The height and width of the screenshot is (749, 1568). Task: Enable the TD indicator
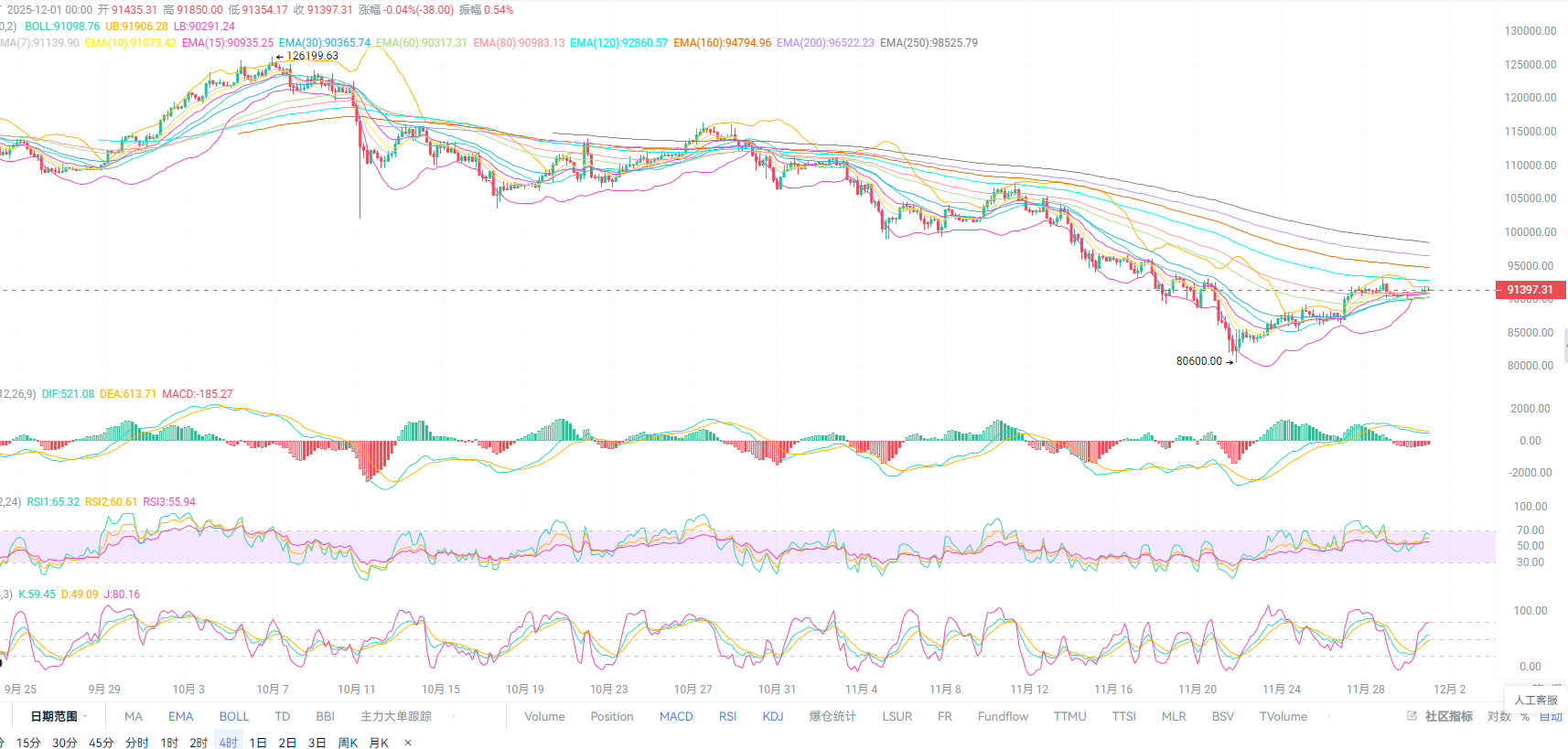(x=283, y=716)
